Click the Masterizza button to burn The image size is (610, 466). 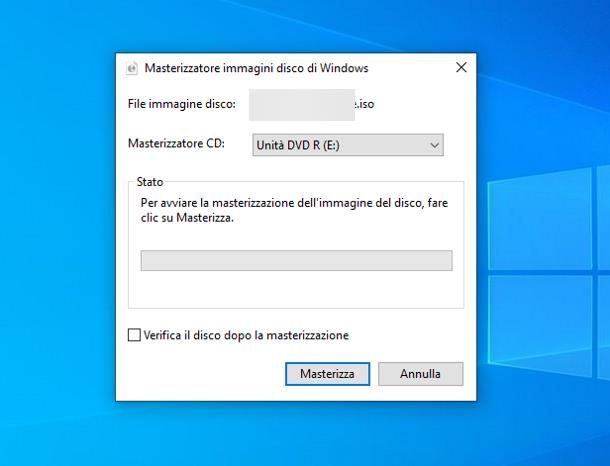pos(327,374)
